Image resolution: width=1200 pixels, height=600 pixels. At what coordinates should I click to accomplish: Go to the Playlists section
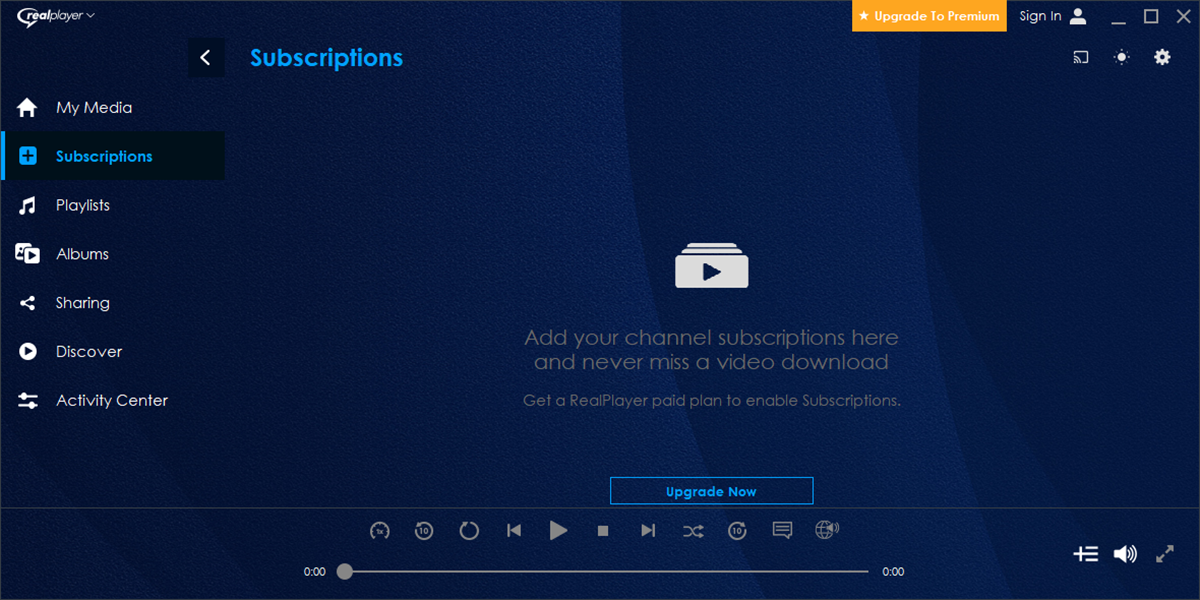pyautogui.click(x=82, y=205)
